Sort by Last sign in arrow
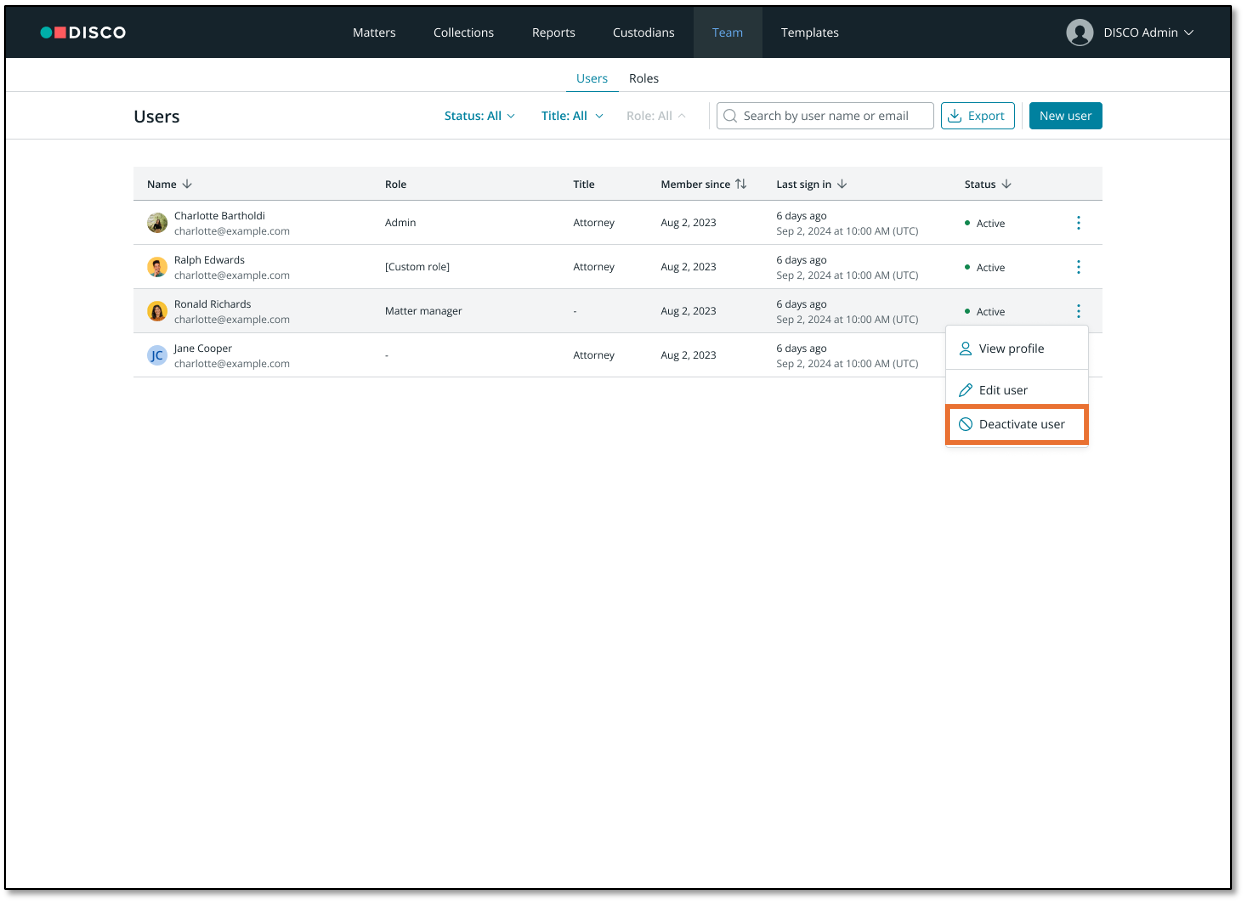The height and width of the screenshot is (904, 1246). [842, 184]
